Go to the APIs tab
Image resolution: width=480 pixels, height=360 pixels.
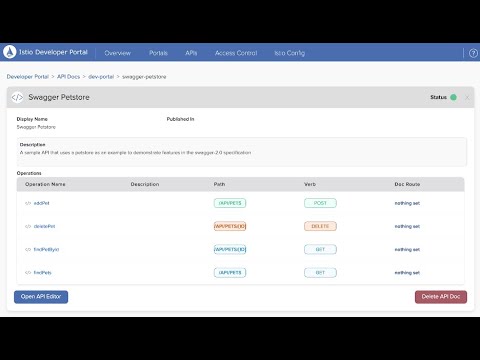click(x=191, y=53)
